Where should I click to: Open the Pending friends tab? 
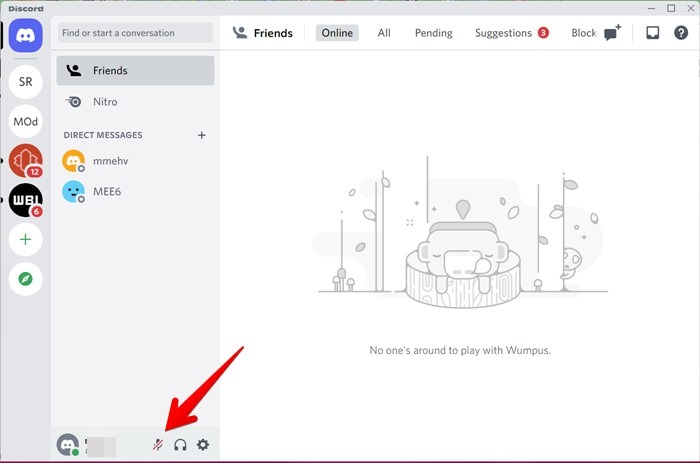(x=433, y=33)
